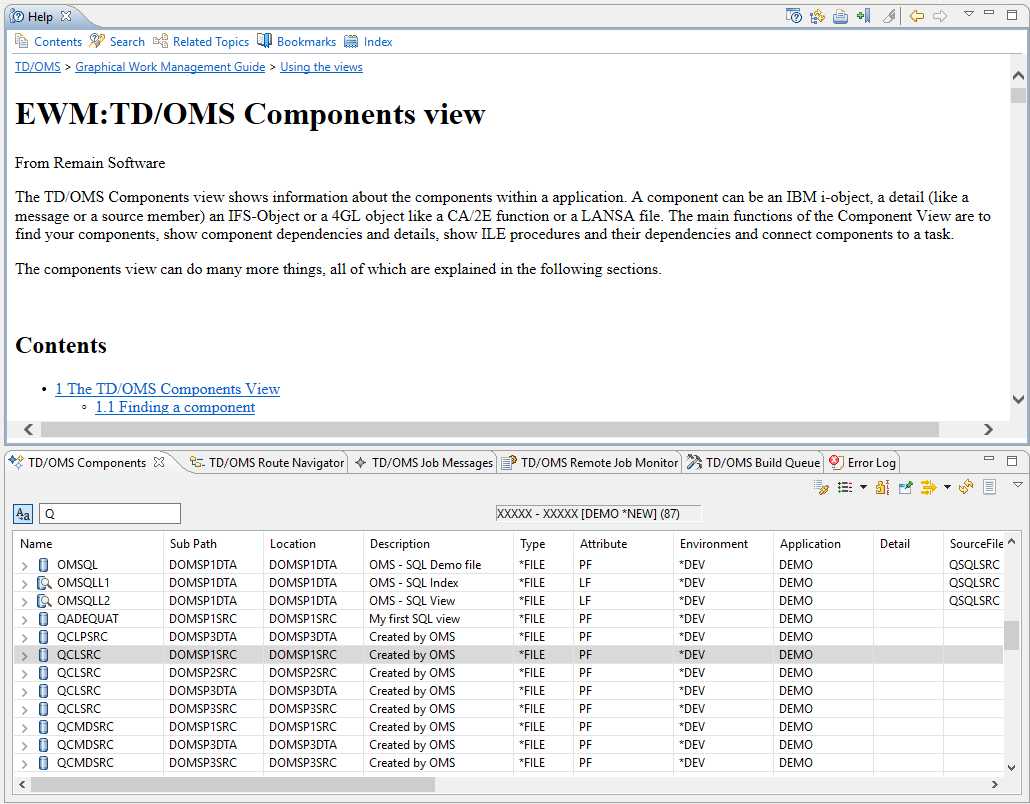Click the Components table horizontal scrollbar thumb
1030x804 pixels.
233,784
